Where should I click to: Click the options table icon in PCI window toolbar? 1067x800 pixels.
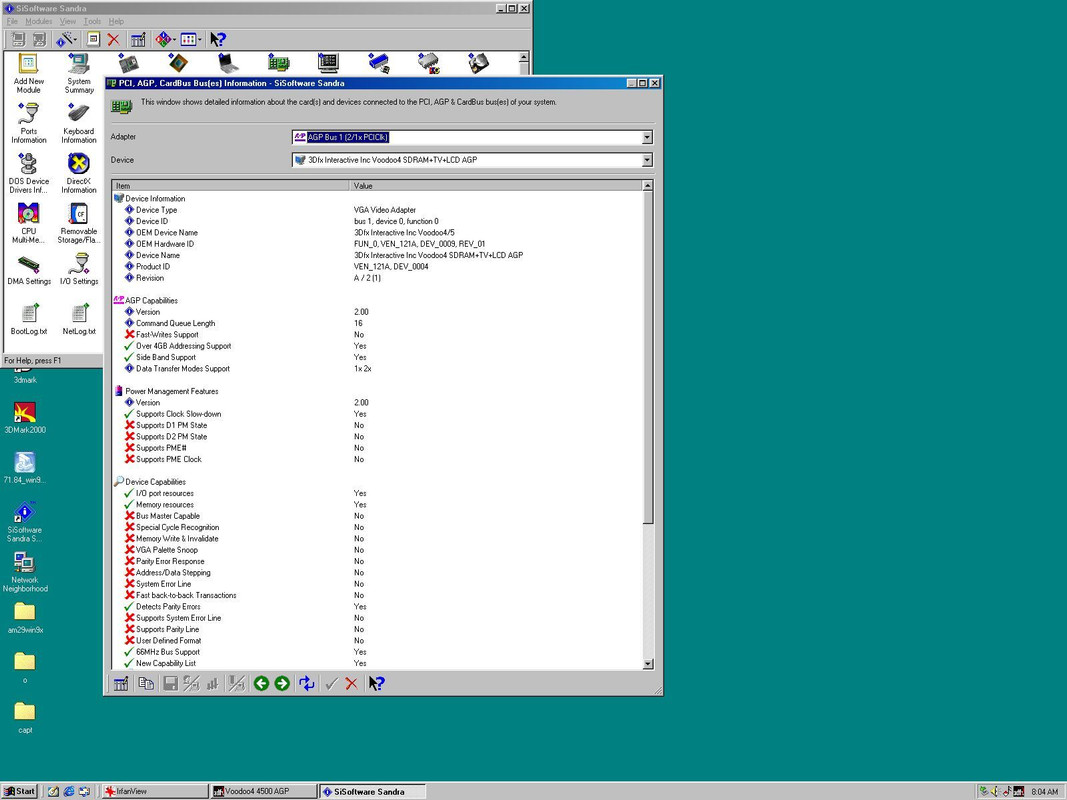click(x=121, y=684)
